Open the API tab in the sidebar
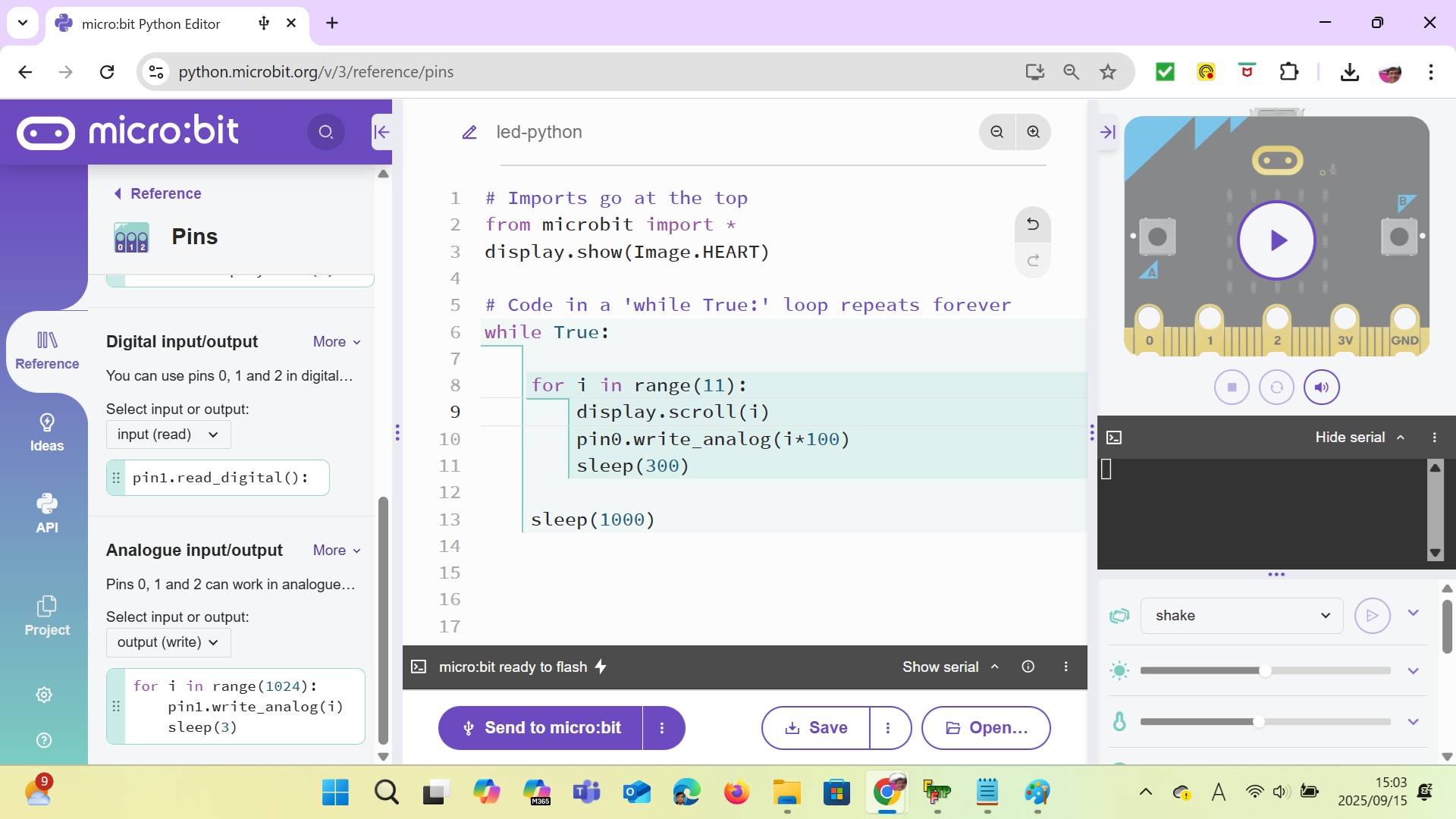This screenshot has height=819, width=1456. 47,513
